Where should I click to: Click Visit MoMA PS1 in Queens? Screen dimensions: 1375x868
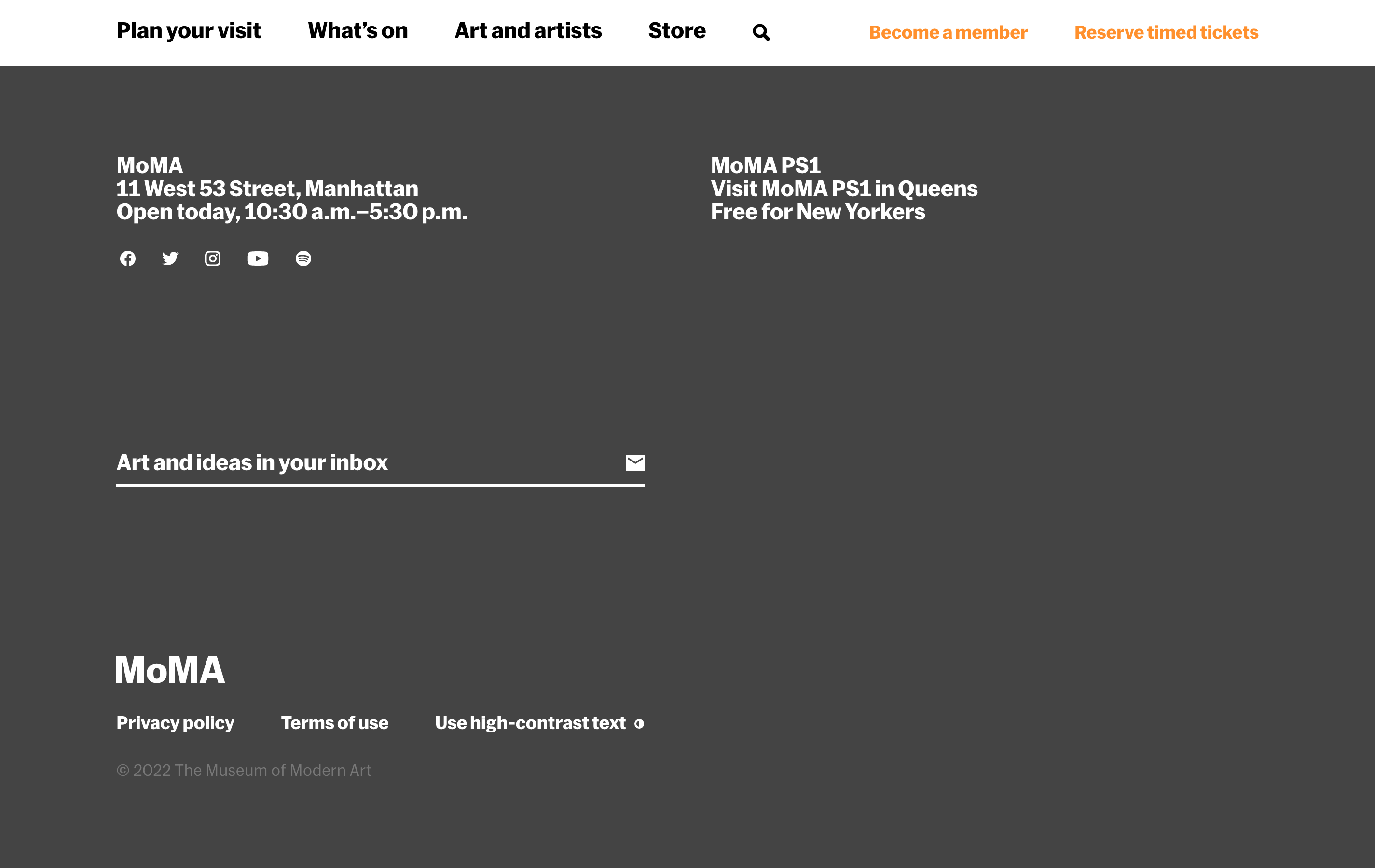coord(844,189)
